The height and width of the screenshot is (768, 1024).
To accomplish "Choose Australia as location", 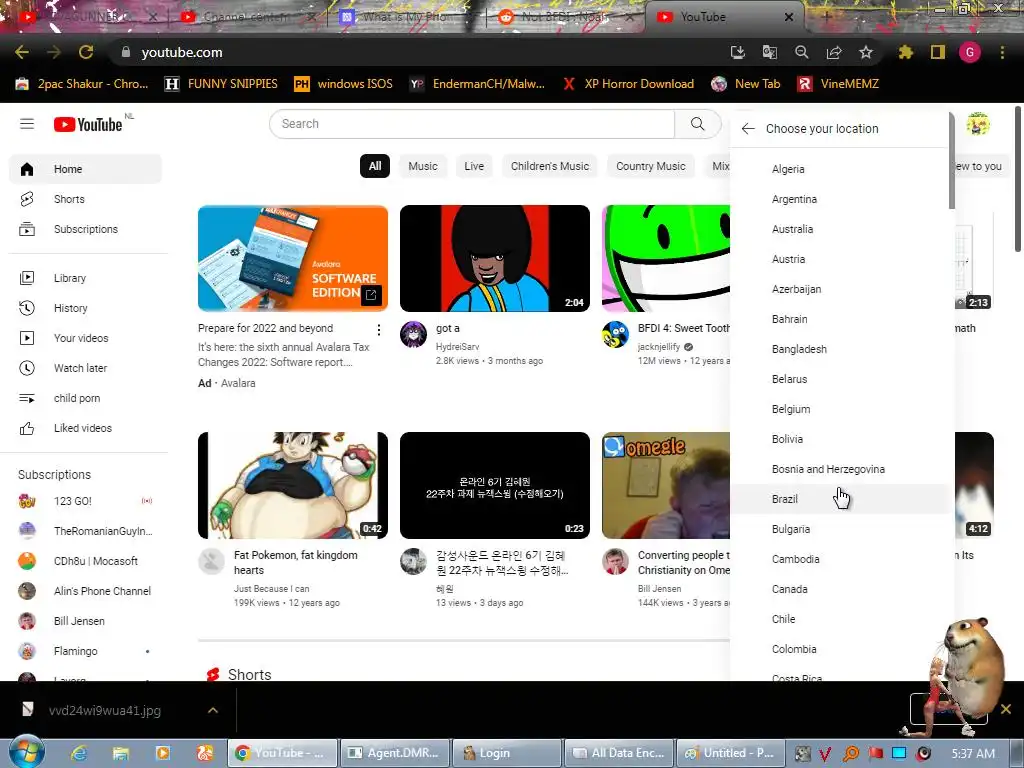I will (x=839, y=229).
